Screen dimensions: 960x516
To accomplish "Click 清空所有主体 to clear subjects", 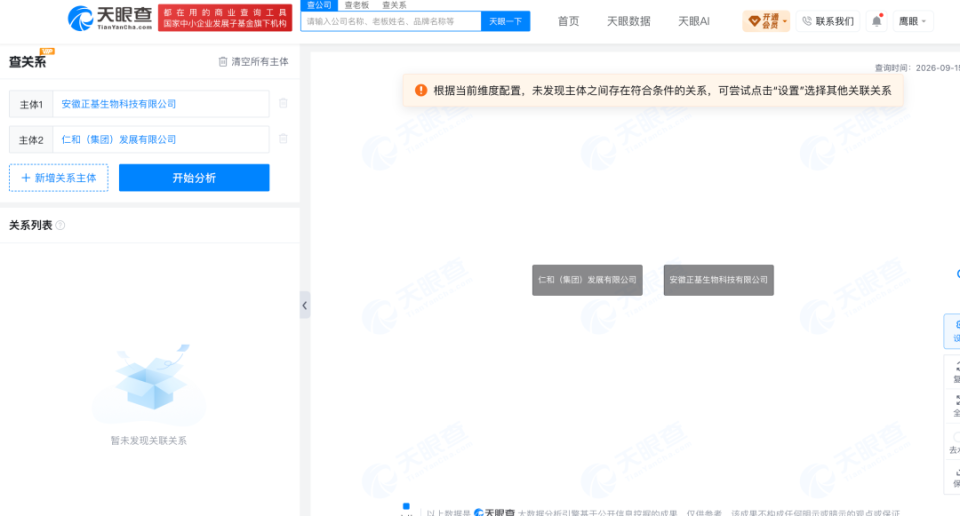I will 253,62.
